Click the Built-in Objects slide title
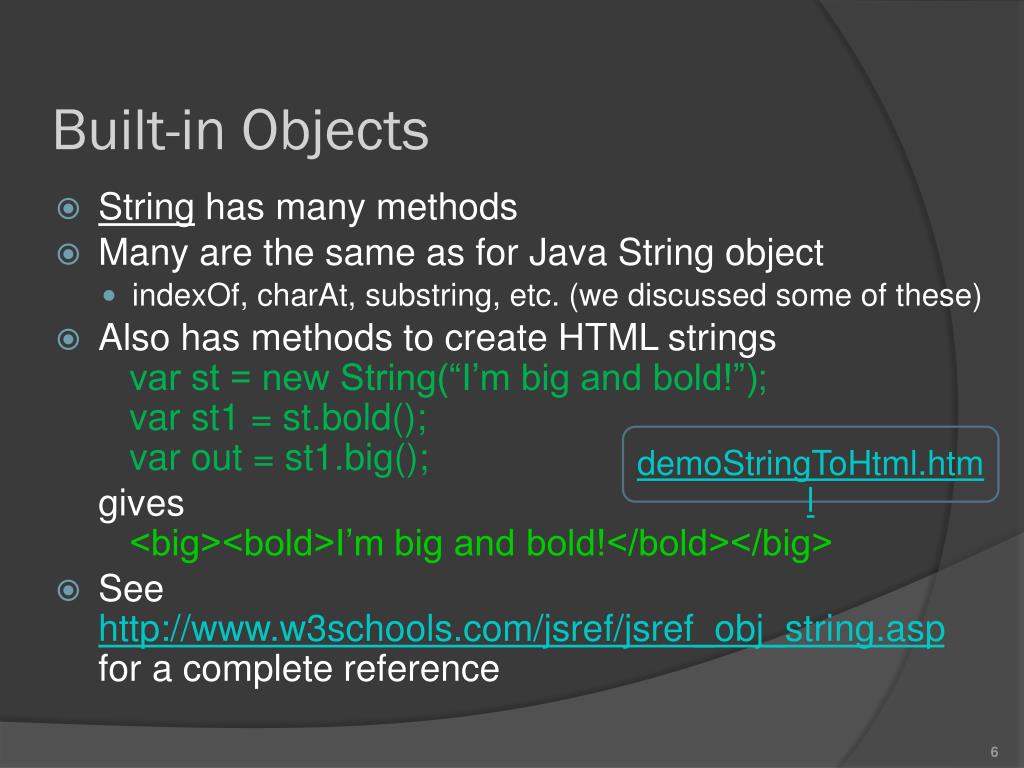This screenshot has height=768, width=1024. point(240,130)
